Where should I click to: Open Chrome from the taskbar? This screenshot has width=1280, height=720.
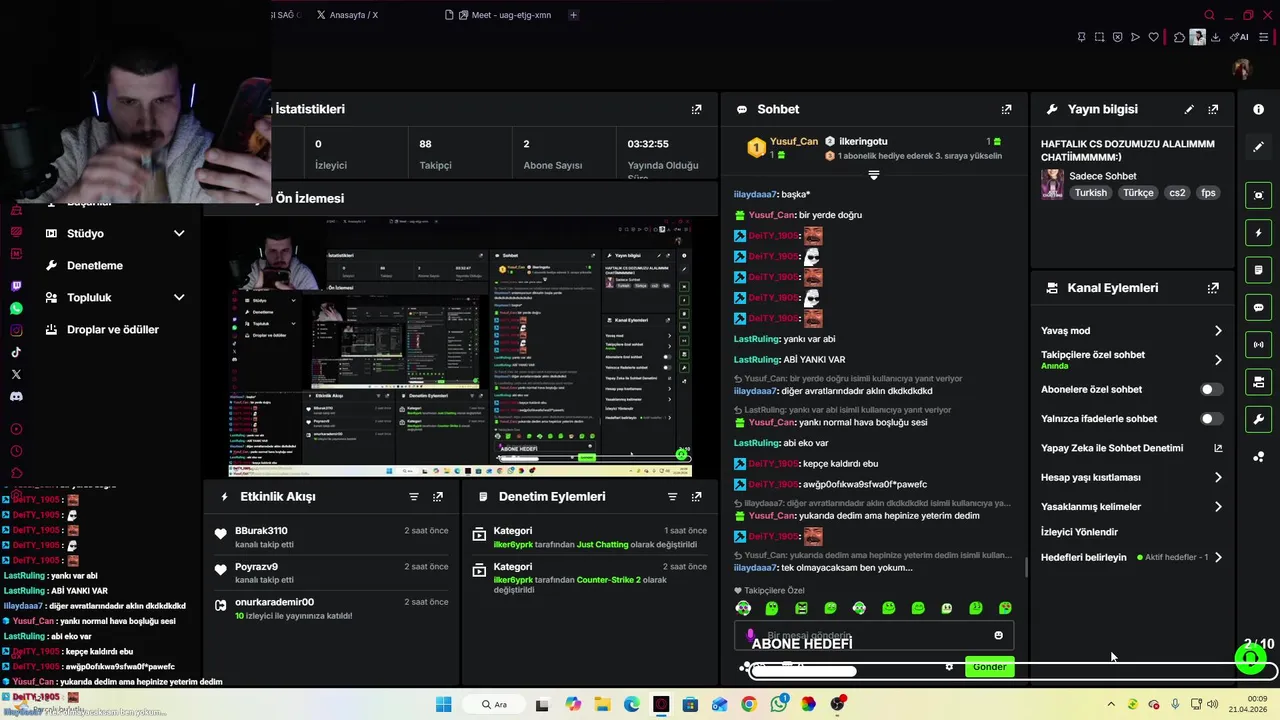[x=748, y=704]
